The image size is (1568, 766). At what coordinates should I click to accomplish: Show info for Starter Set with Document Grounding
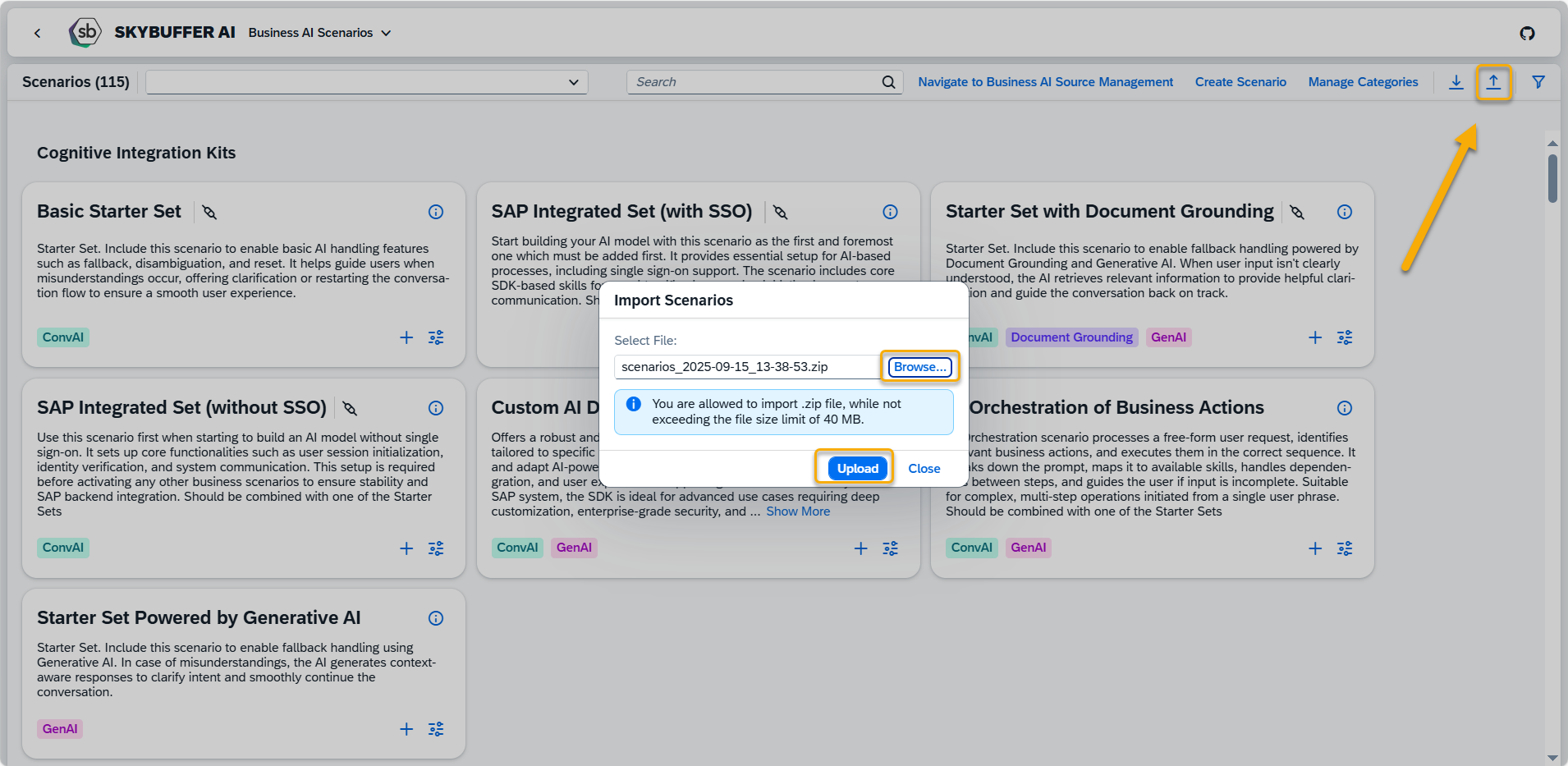pyautogui.click(x=1345, y=212)
